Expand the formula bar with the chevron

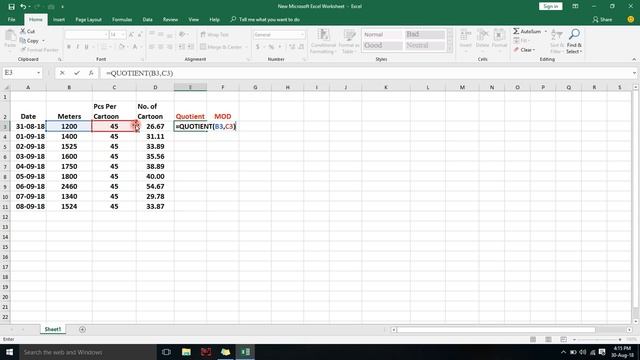(x=634, y=73)
